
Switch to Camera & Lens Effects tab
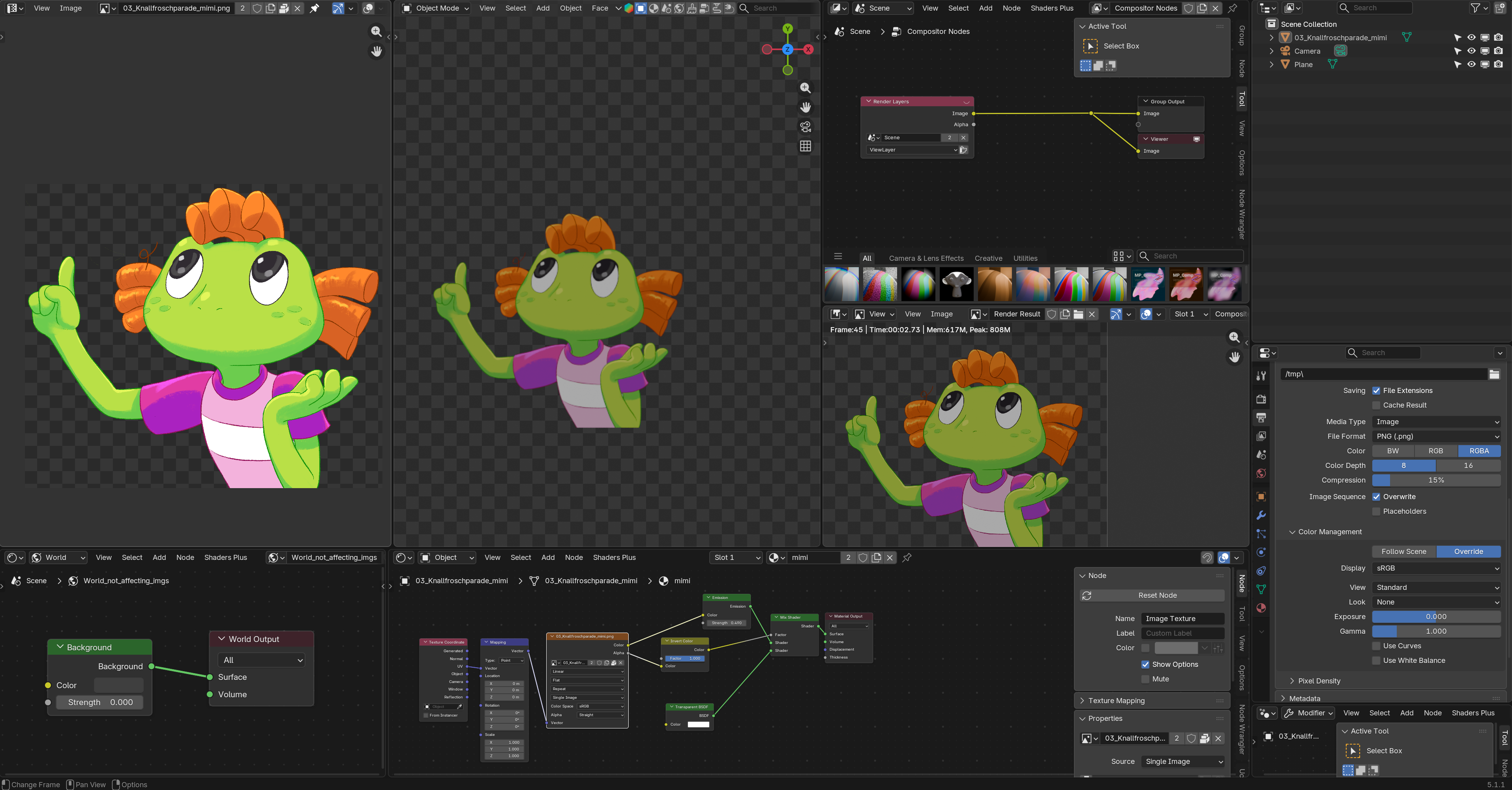(926, 258)
